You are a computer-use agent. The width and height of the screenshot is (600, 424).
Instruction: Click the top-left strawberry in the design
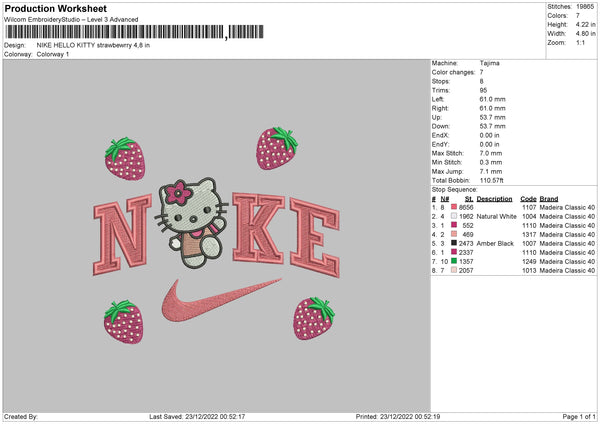[125, 158]
